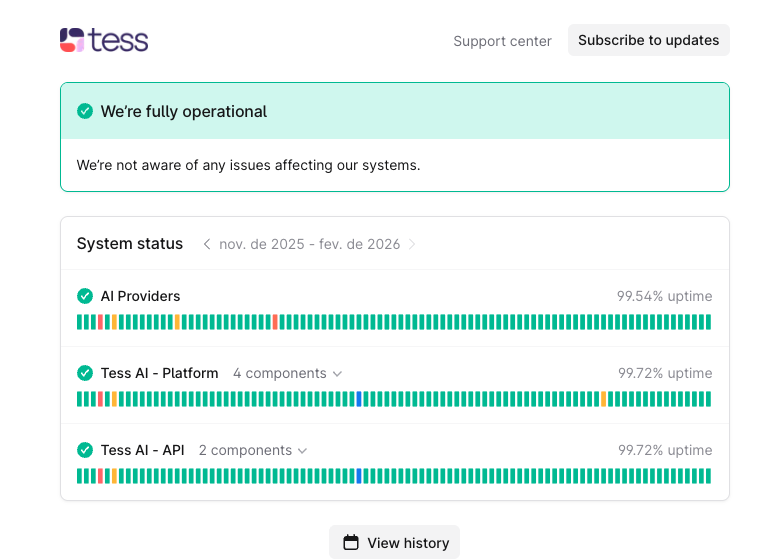Click the green check icon beside 'We're fully operational'

(85, 111)
